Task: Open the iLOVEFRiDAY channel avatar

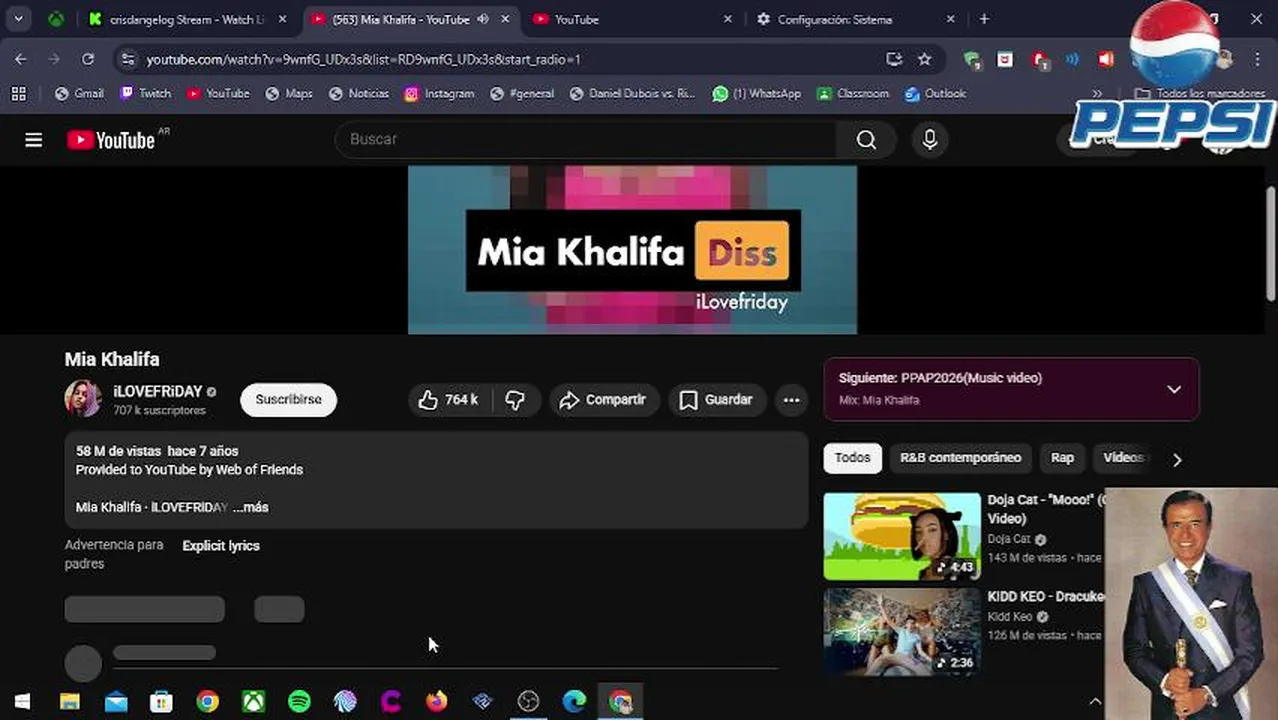Action: 83,399
